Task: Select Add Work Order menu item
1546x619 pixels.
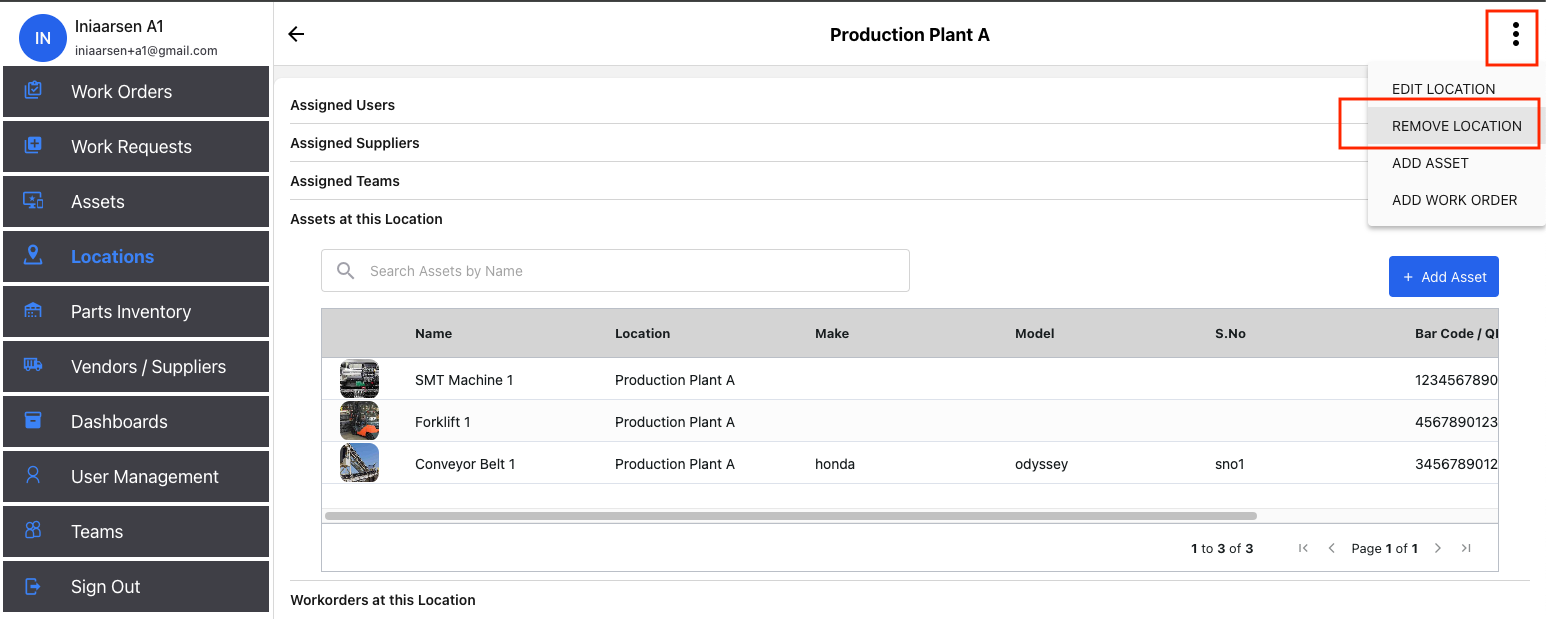Action: click(1454, 200)
